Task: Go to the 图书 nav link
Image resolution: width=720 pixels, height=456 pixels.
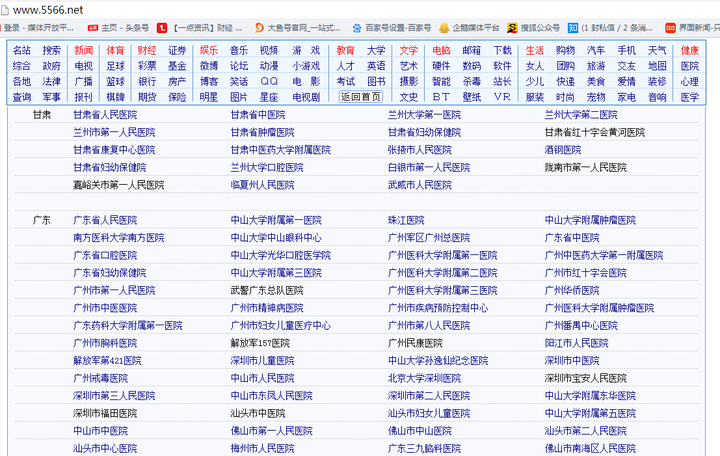Action: [376, 81]
